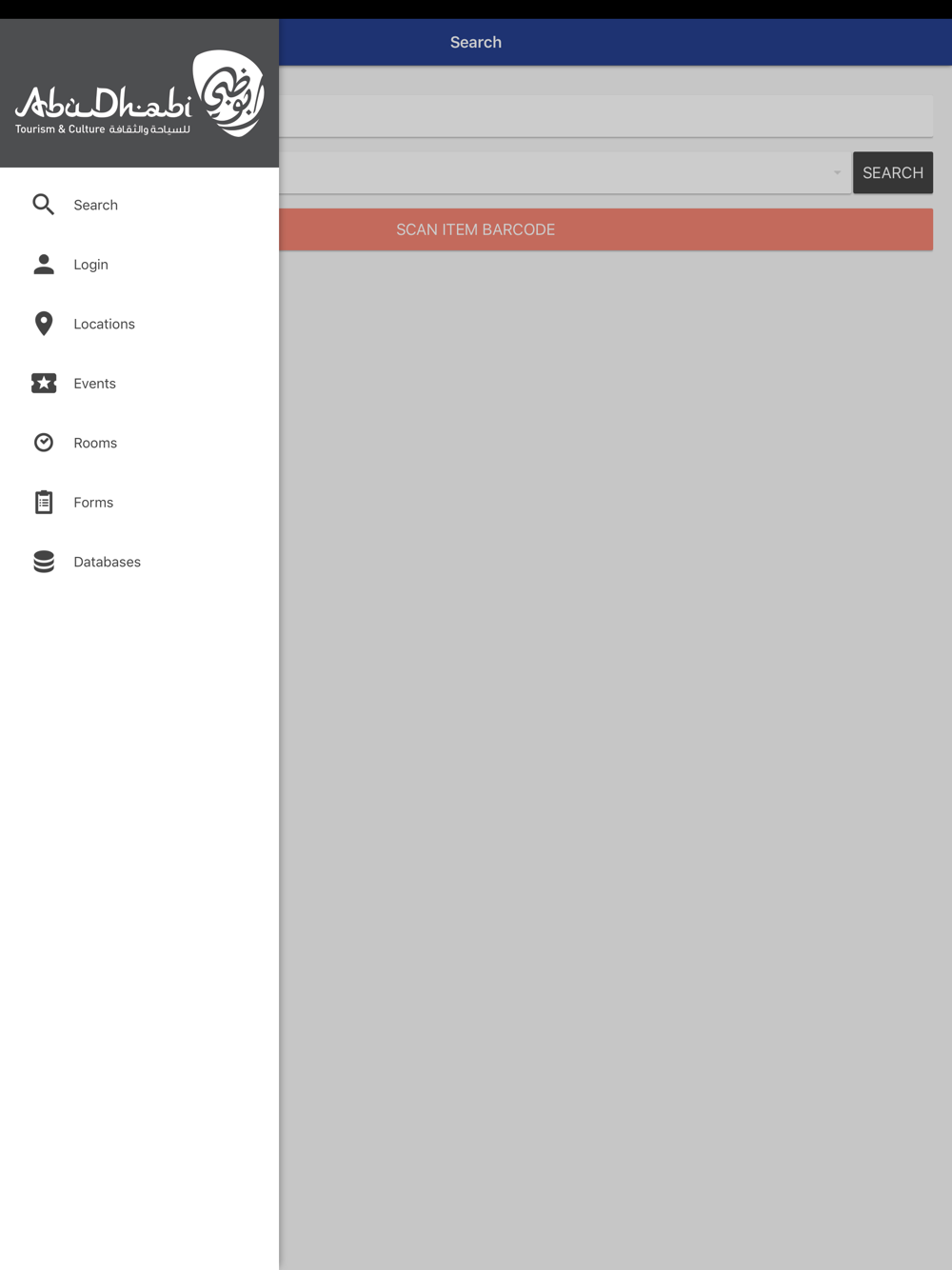Click the blue Search header bar title

coord(476,42)
